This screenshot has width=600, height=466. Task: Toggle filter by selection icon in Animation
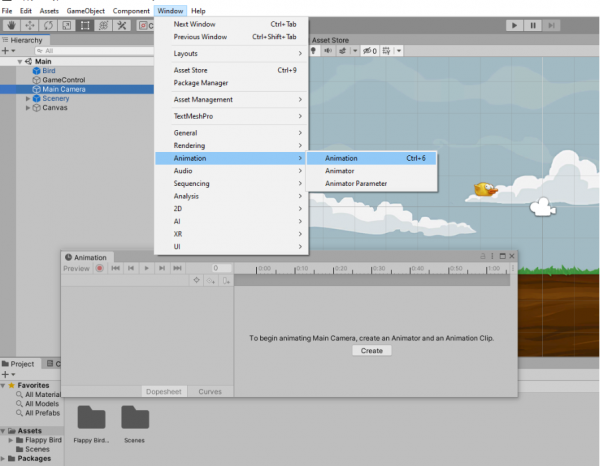196,280
